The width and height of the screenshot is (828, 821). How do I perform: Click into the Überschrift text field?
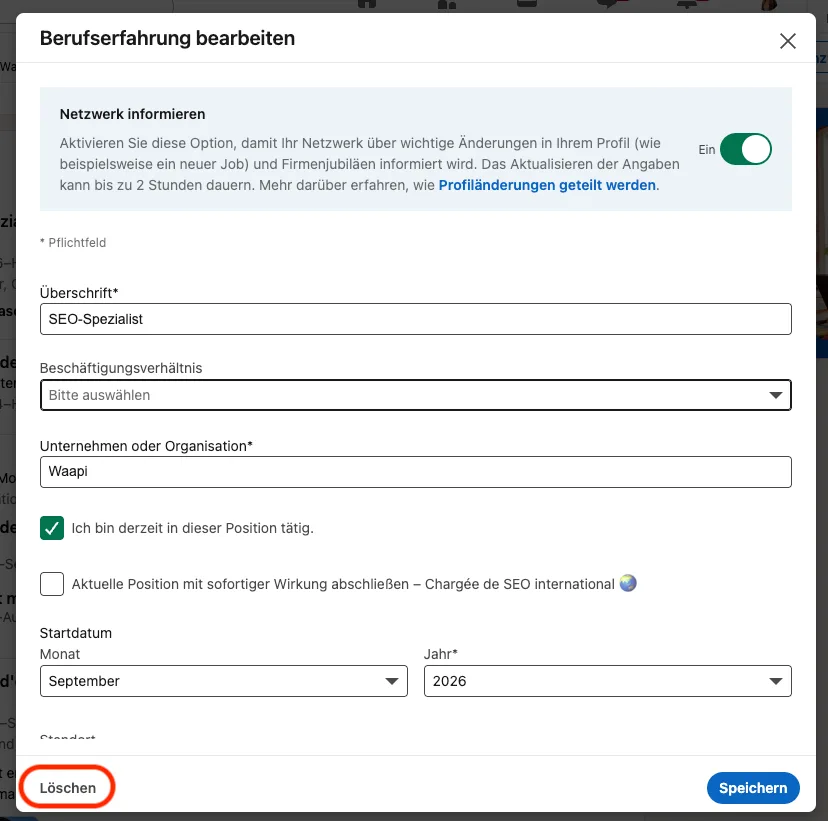coord(416,319)
